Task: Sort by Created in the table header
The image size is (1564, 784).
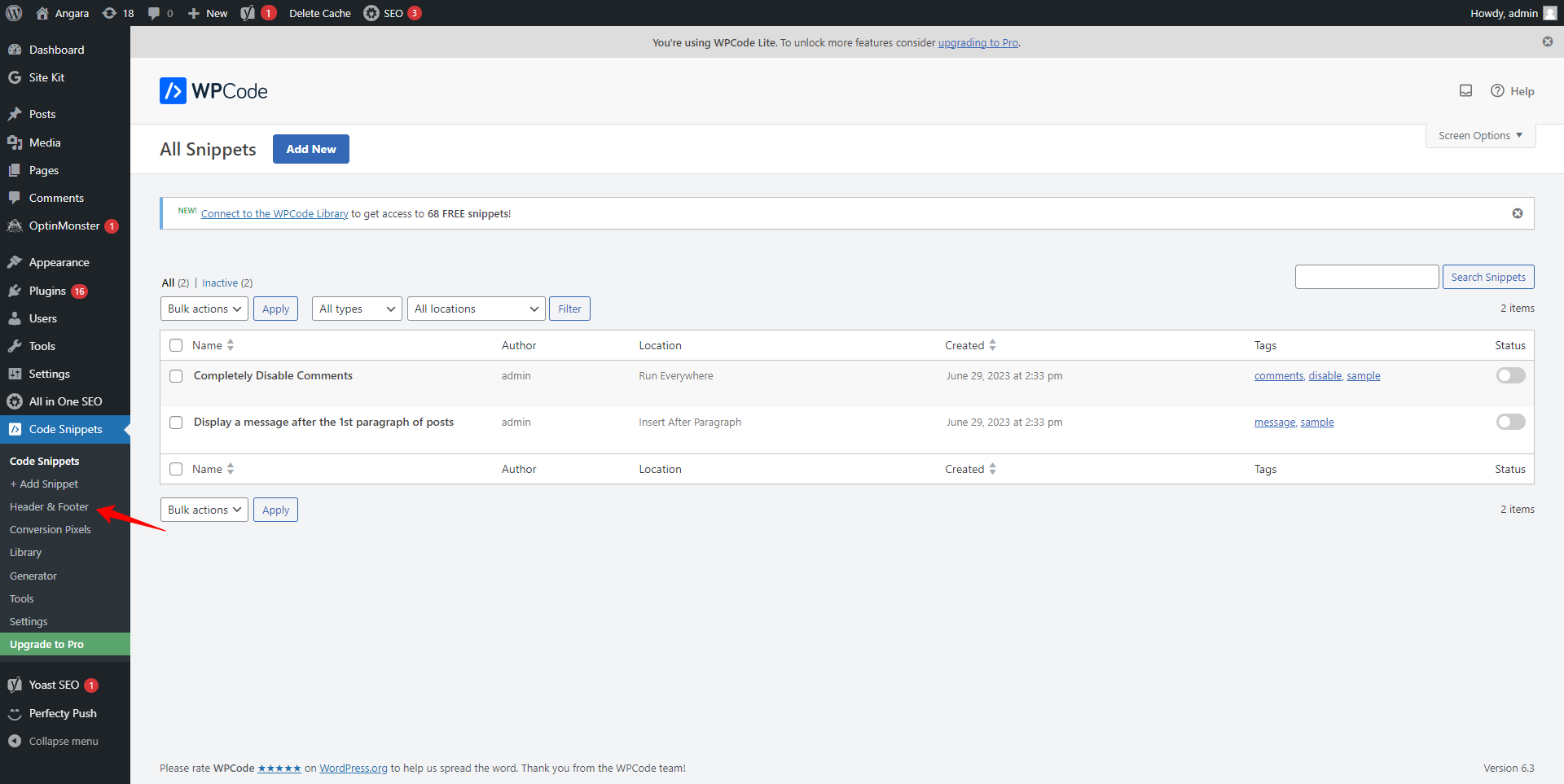Action: pos(970,345)
